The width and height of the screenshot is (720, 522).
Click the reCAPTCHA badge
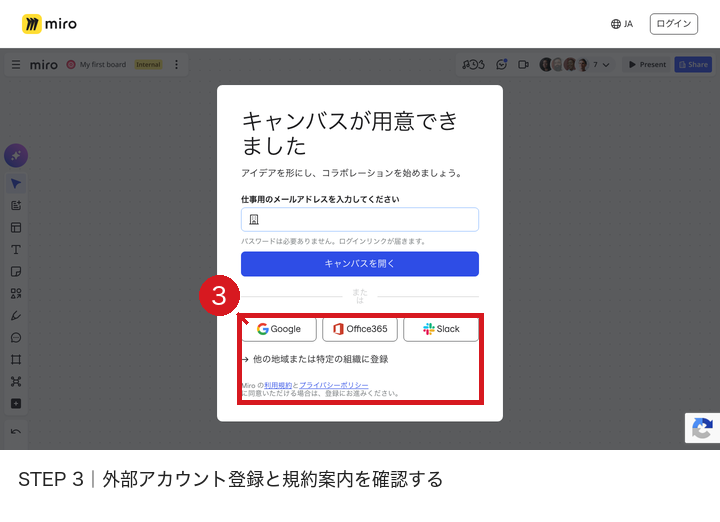702,428
